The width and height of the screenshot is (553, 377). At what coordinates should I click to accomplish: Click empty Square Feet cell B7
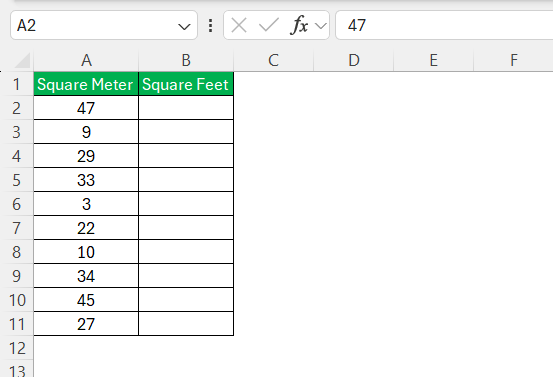tap(186, 228)
